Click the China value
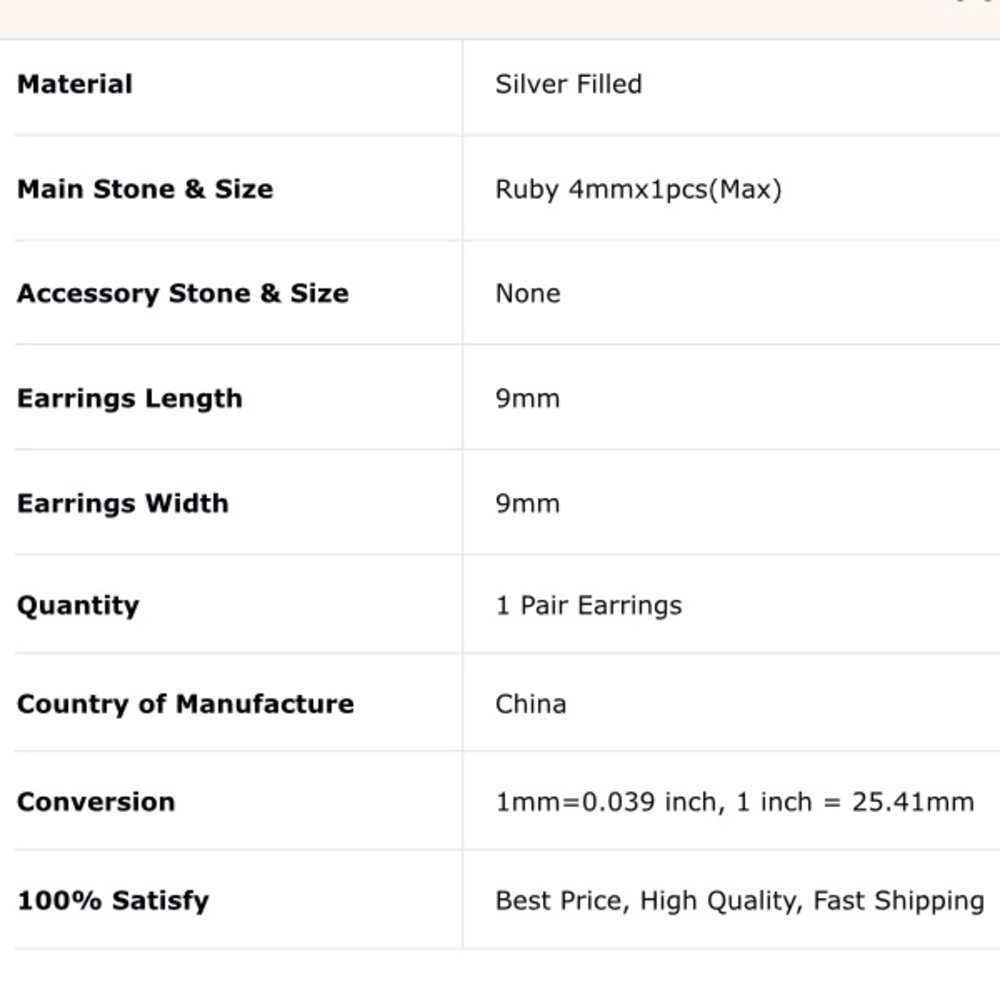Image resolution: width=1000 pixels, height=1000 pixels. (x=531, y=704)
